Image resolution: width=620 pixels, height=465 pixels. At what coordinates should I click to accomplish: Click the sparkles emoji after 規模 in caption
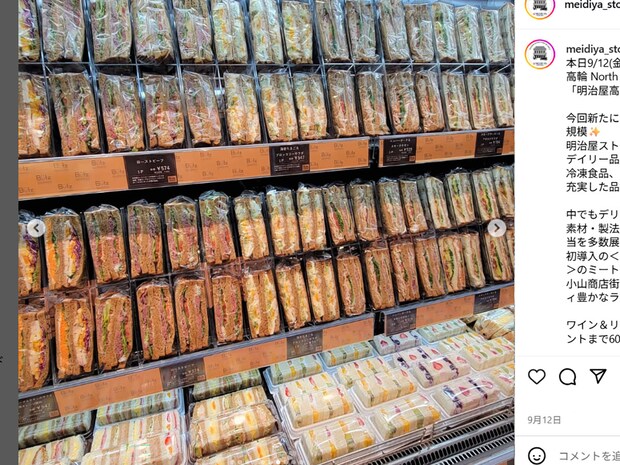594,132
